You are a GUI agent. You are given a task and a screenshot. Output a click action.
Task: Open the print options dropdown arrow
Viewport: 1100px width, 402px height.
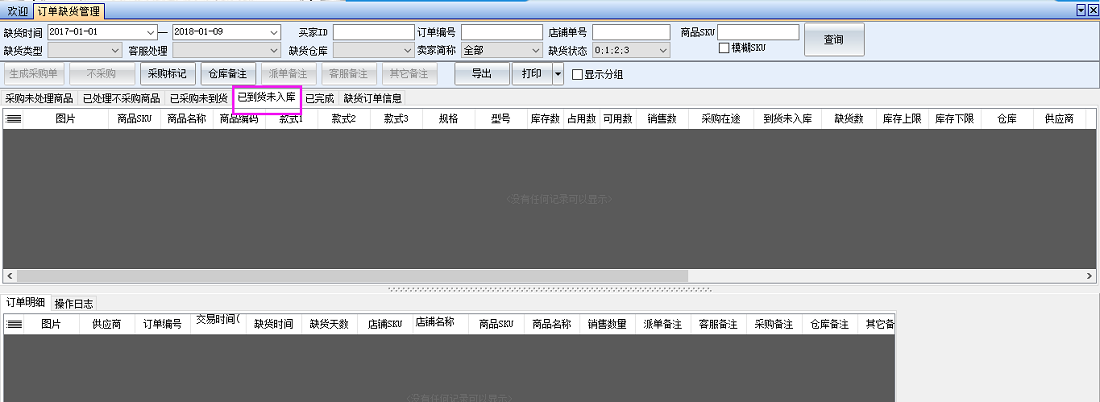pos(557,74)
